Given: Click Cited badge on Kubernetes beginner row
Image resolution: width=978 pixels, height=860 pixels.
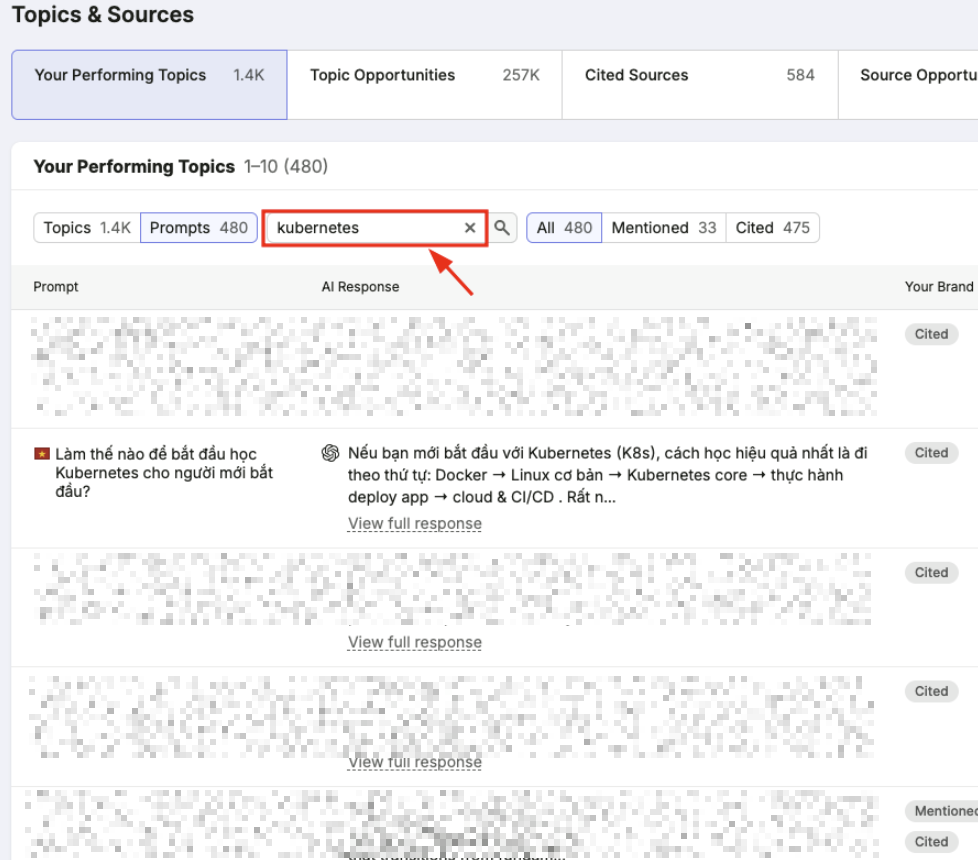Looking at the screenshot, I should (931, 453).
